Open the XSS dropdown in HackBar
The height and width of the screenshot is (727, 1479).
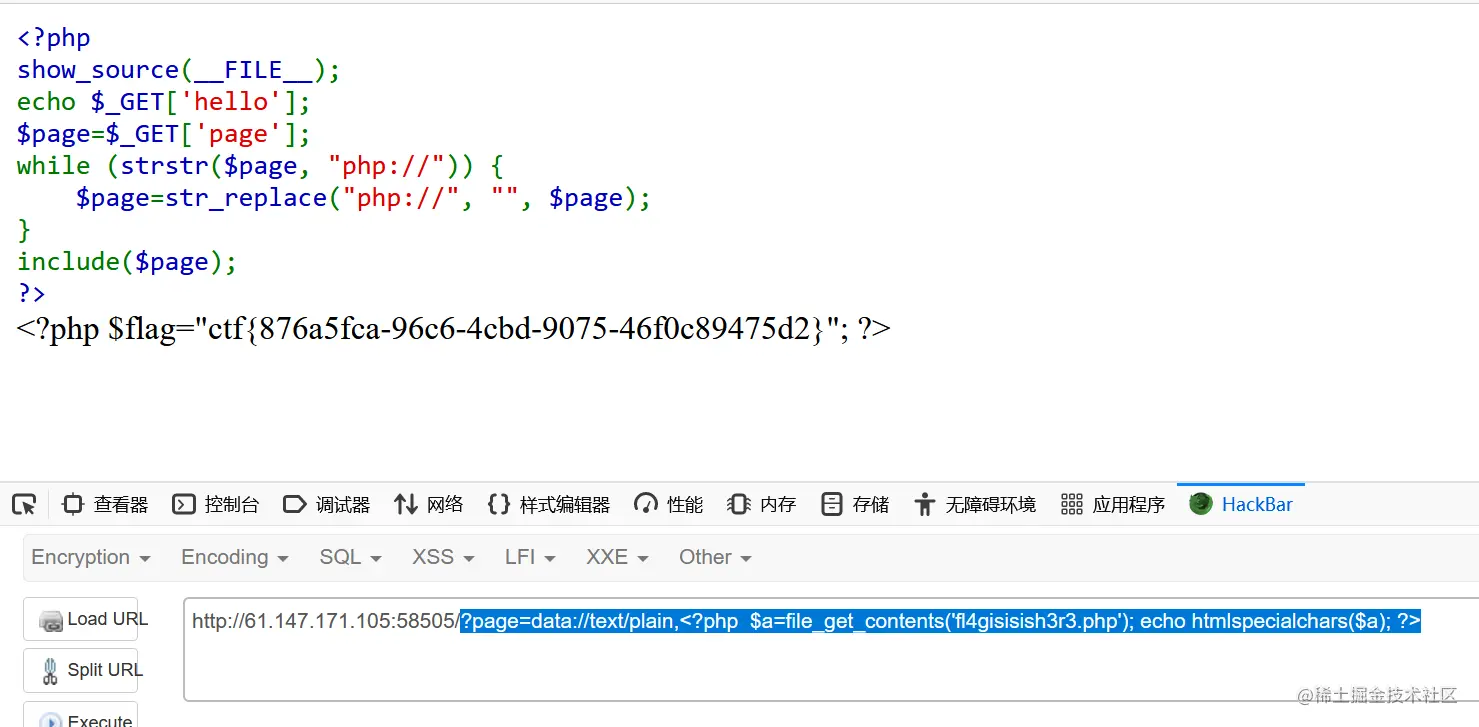[x=440, y=557]
